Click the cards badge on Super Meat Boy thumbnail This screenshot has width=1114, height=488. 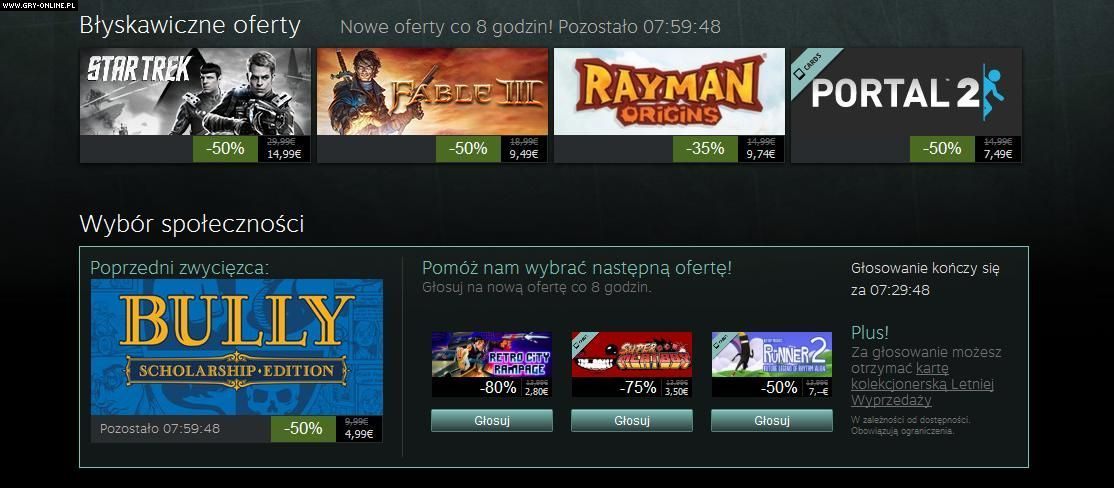[584, 342]
